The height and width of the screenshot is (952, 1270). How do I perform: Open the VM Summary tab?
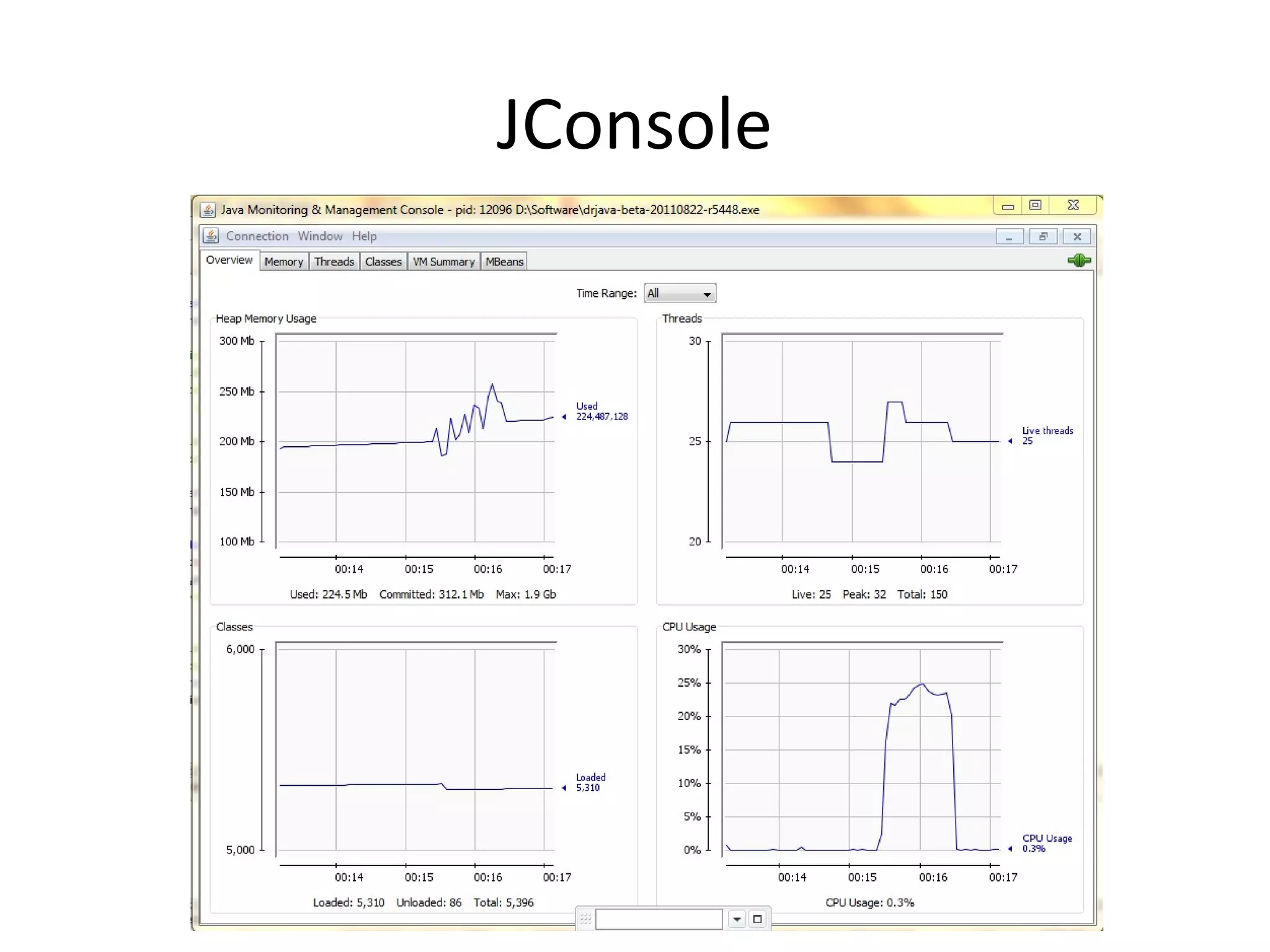pyautogui.click(x=443, y=262)
